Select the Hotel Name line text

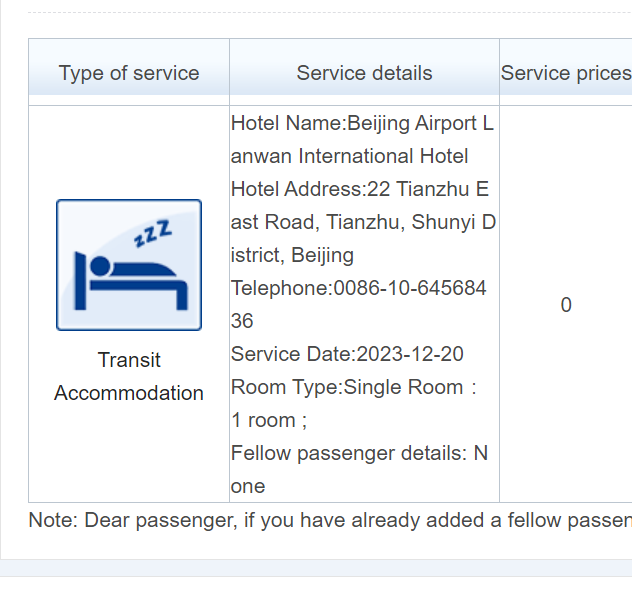click(x=362, y=123)
